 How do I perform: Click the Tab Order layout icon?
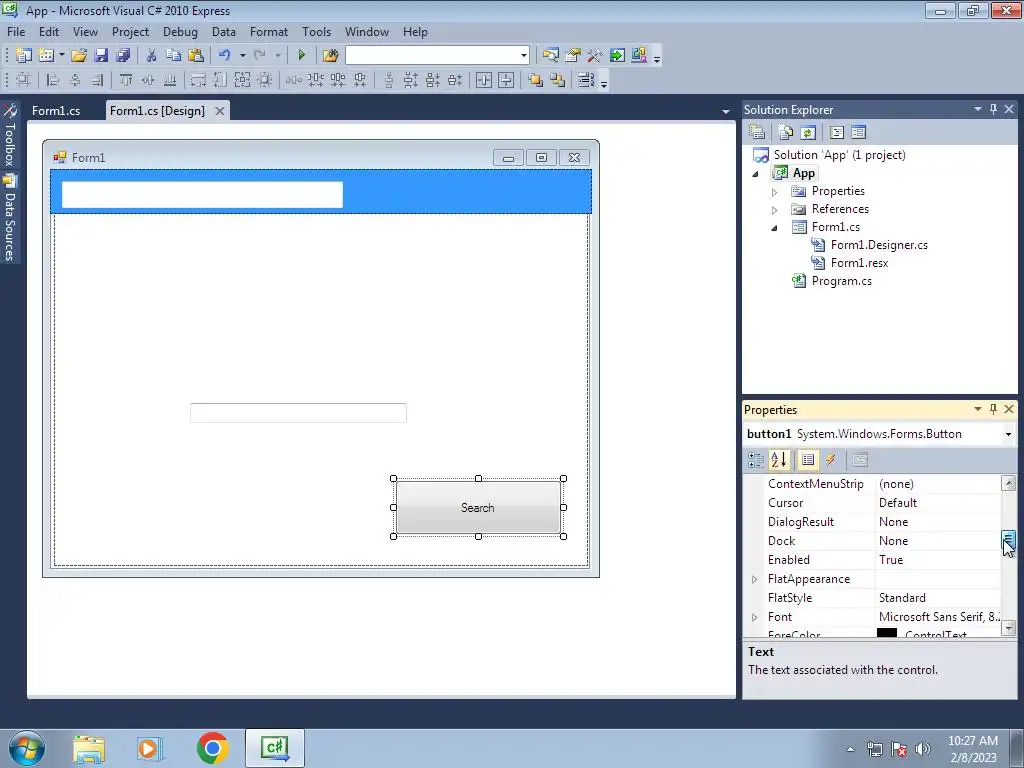[586, 80]
